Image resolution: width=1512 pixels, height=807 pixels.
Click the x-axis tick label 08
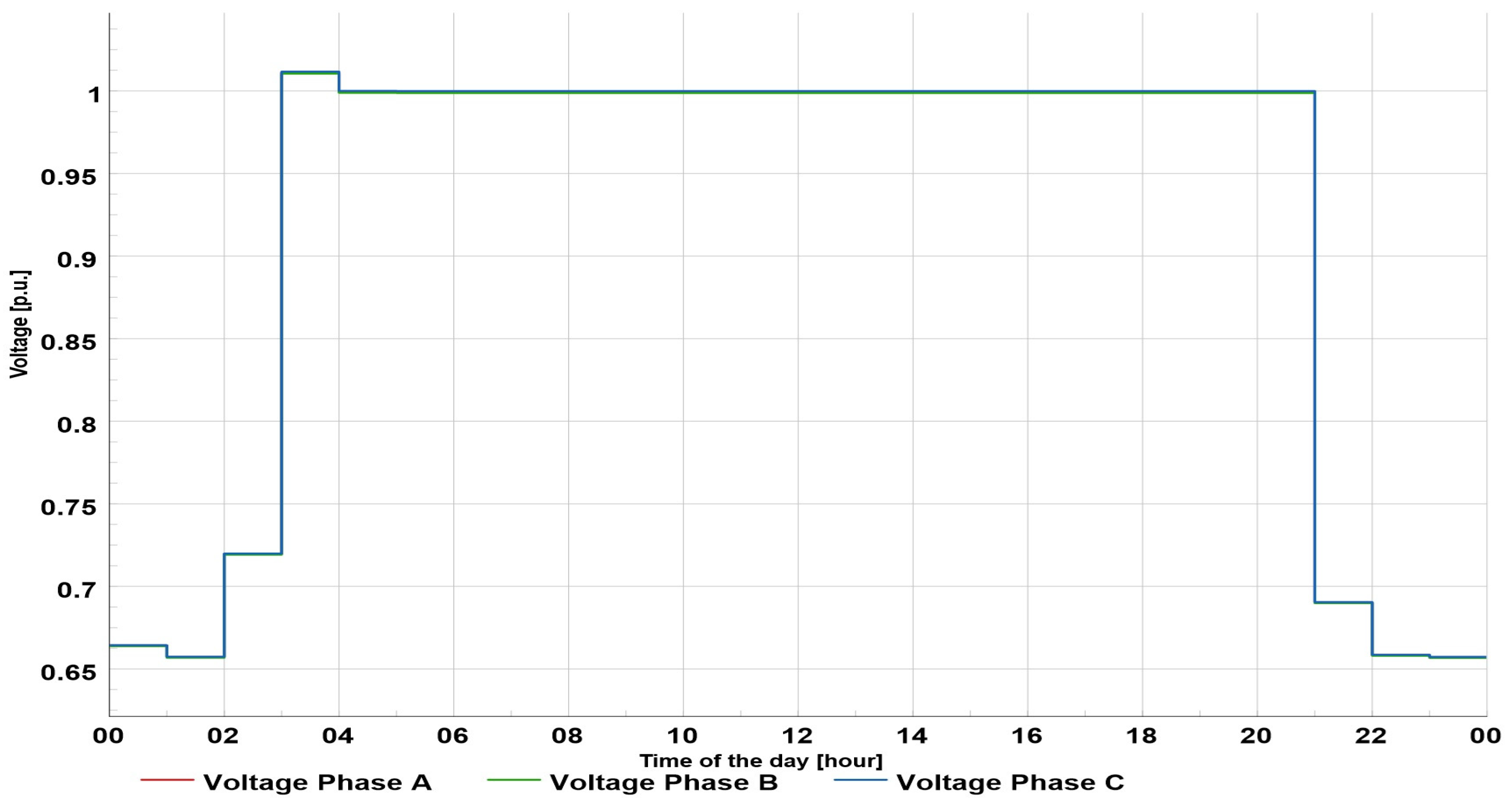(x=567, y=736)
